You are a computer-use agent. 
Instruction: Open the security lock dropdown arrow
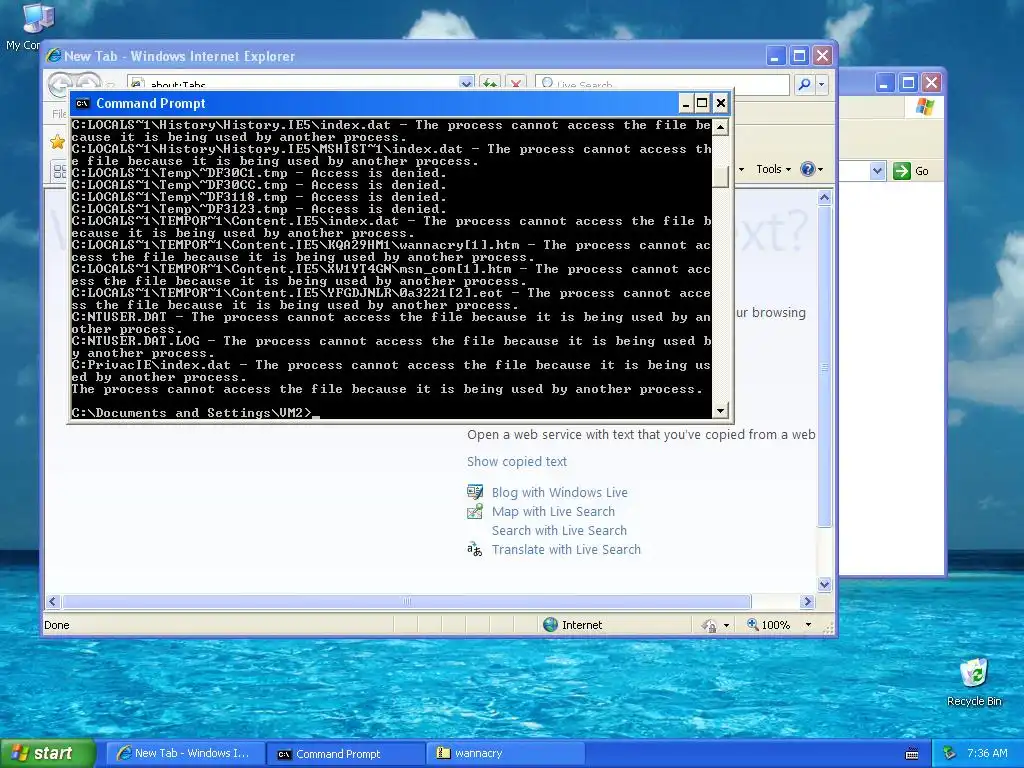pyautogui.click(x=726, y=626)
